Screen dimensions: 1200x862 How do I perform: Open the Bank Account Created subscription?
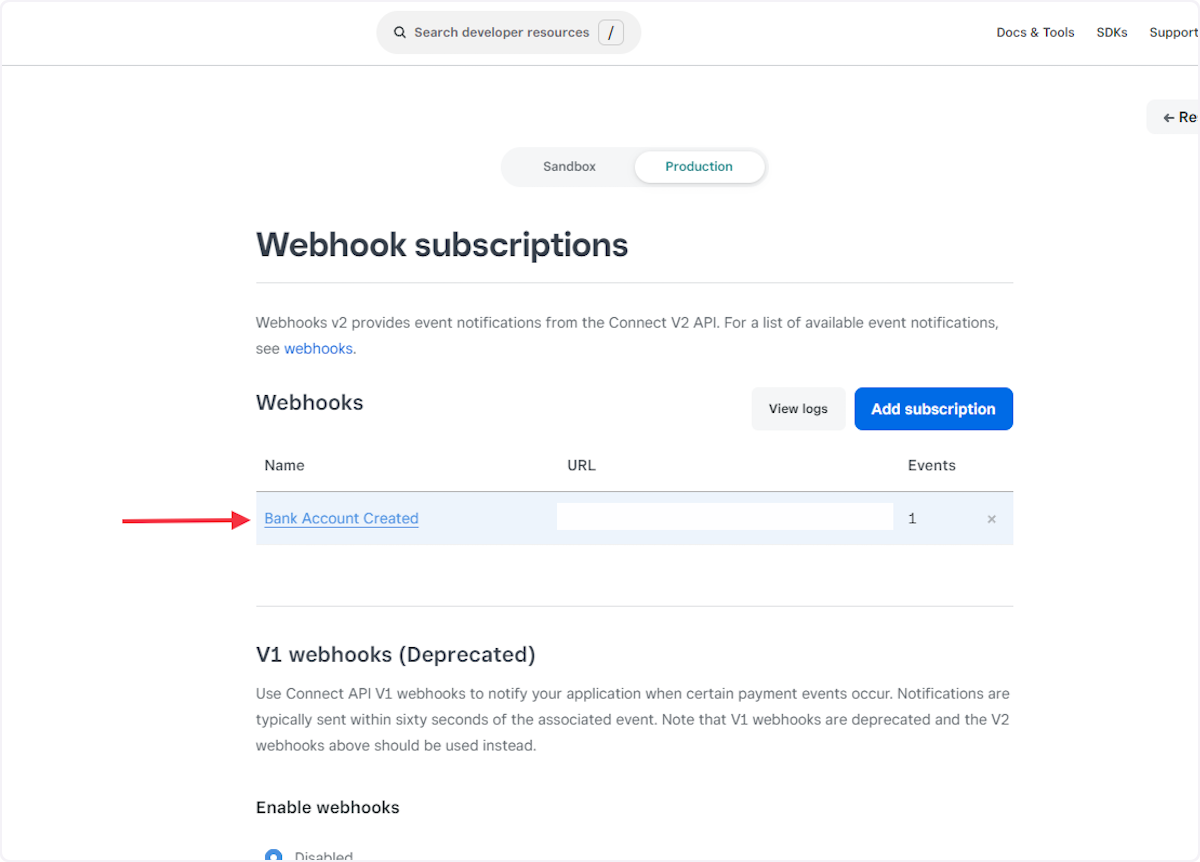tap(341, 518)
